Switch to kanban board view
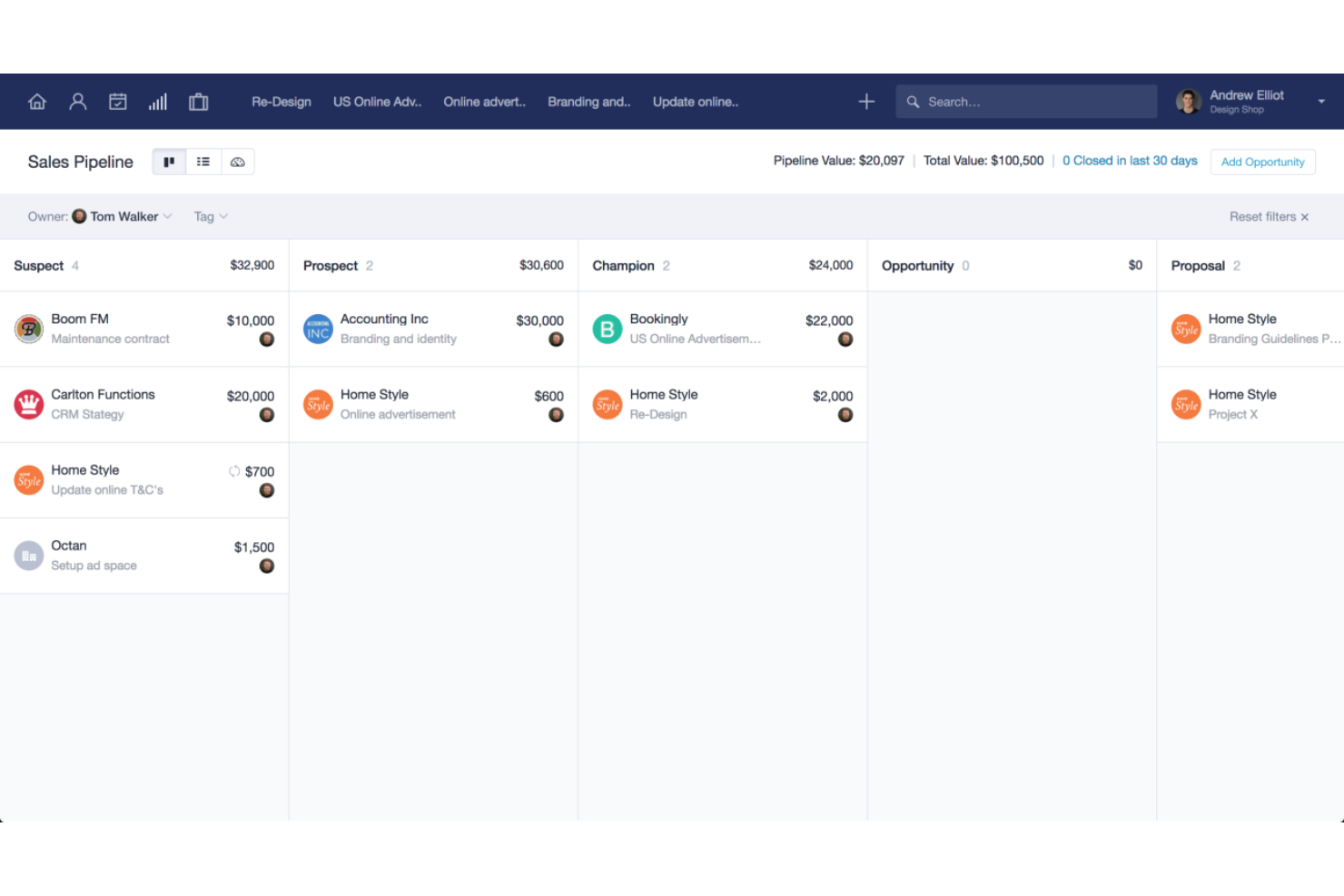 (169, 161)
